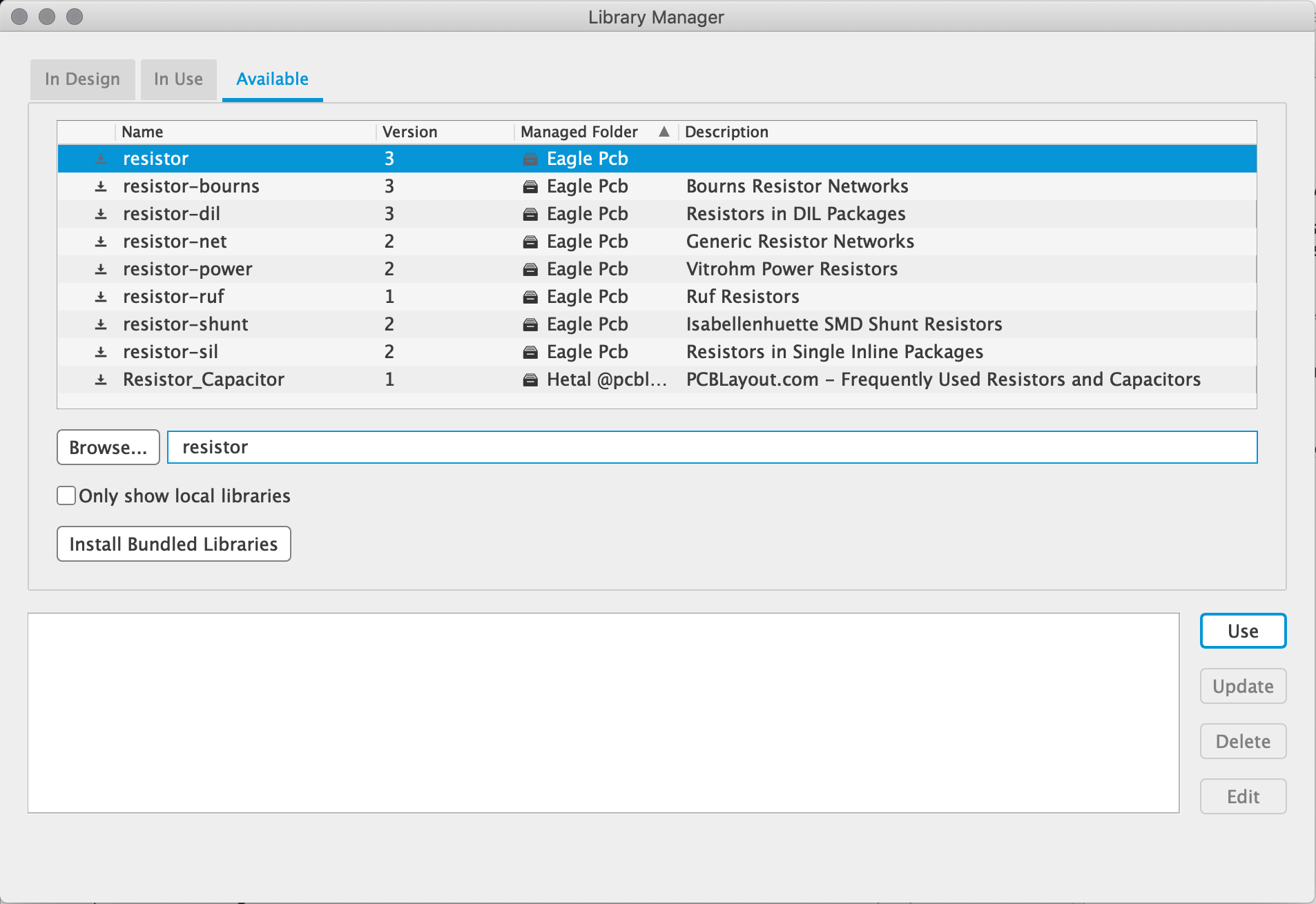Click download icon beside resistor-net
Image resolution: width=1316 pixels, height=904 pixels.
[x=101, y=242]
